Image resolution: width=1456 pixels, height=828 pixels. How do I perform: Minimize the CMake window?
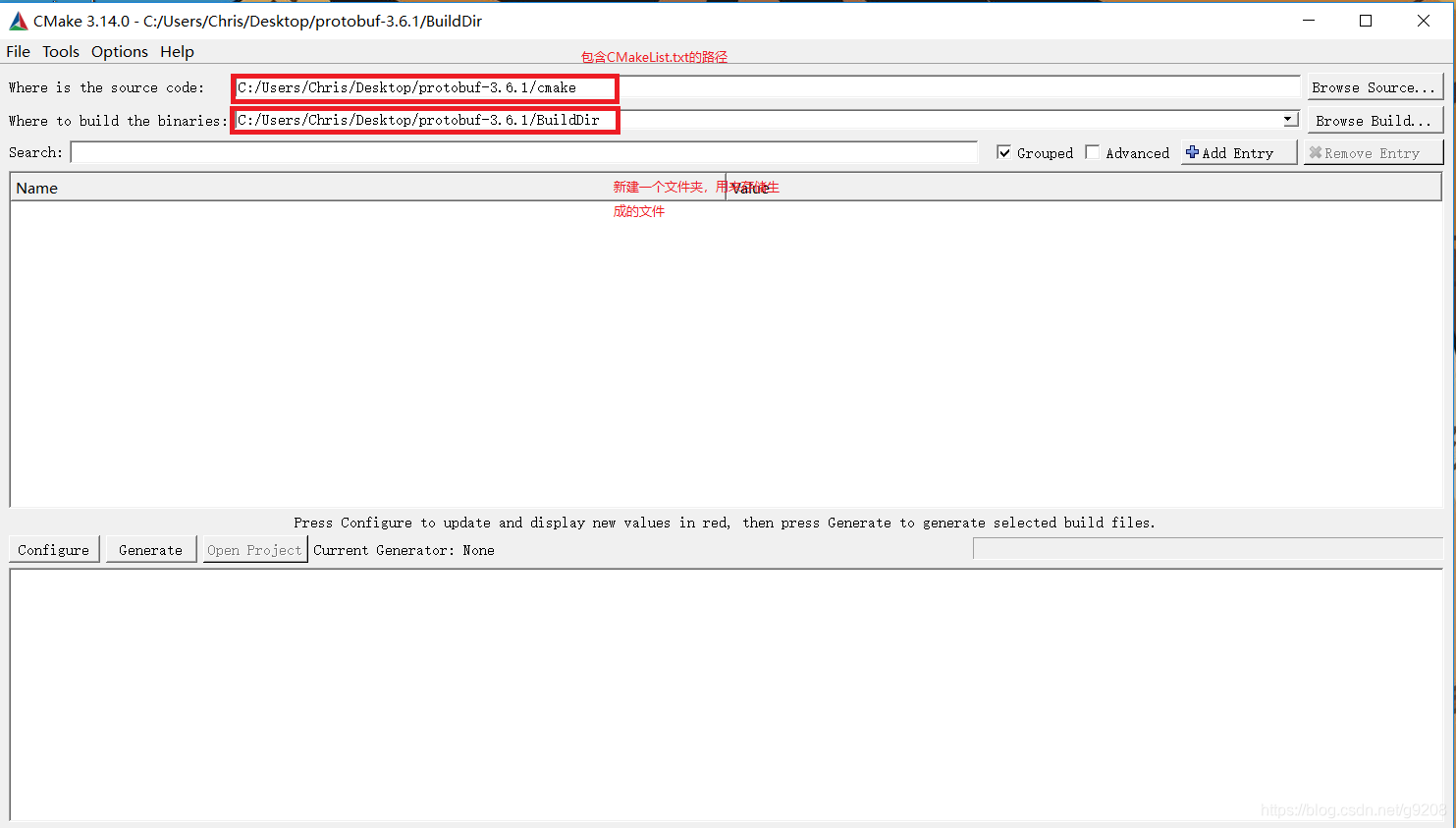[1309, 21]
